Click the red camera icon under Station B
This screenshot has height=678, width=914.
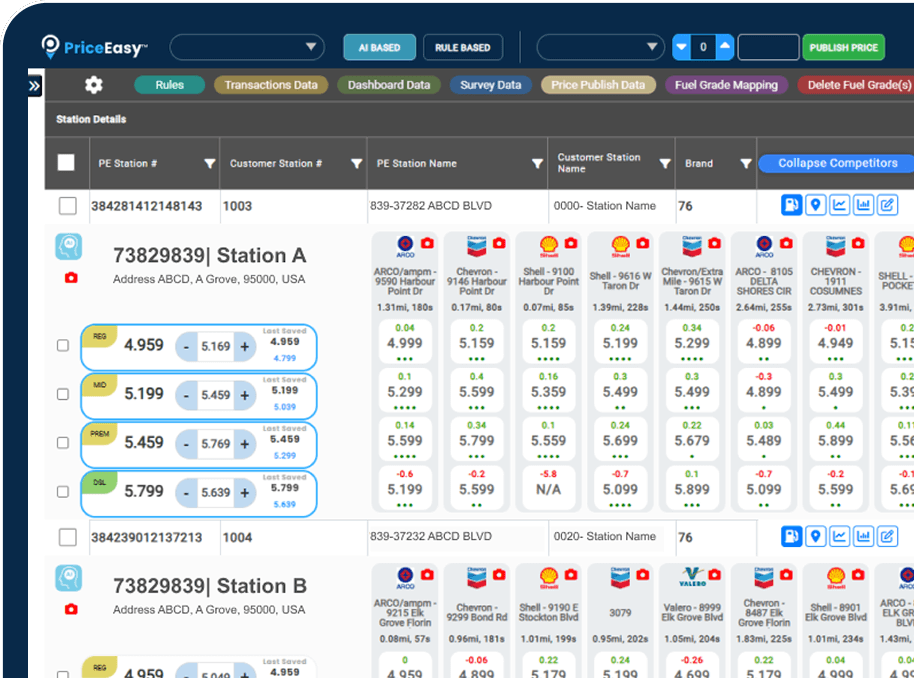(x=71, y=609)
